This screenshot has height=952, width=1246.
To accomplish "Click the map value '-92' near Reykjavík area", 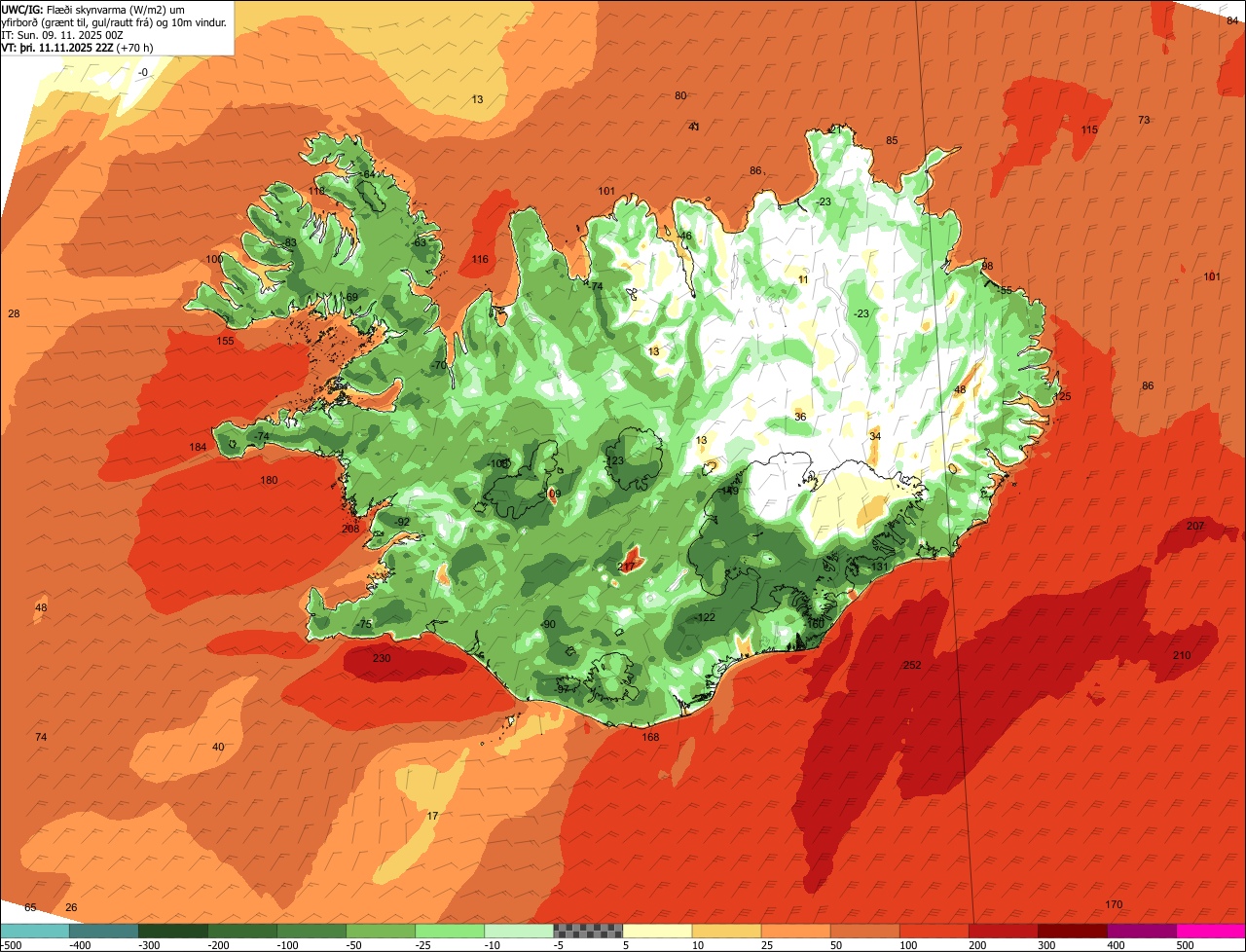I will pos(401,522).
